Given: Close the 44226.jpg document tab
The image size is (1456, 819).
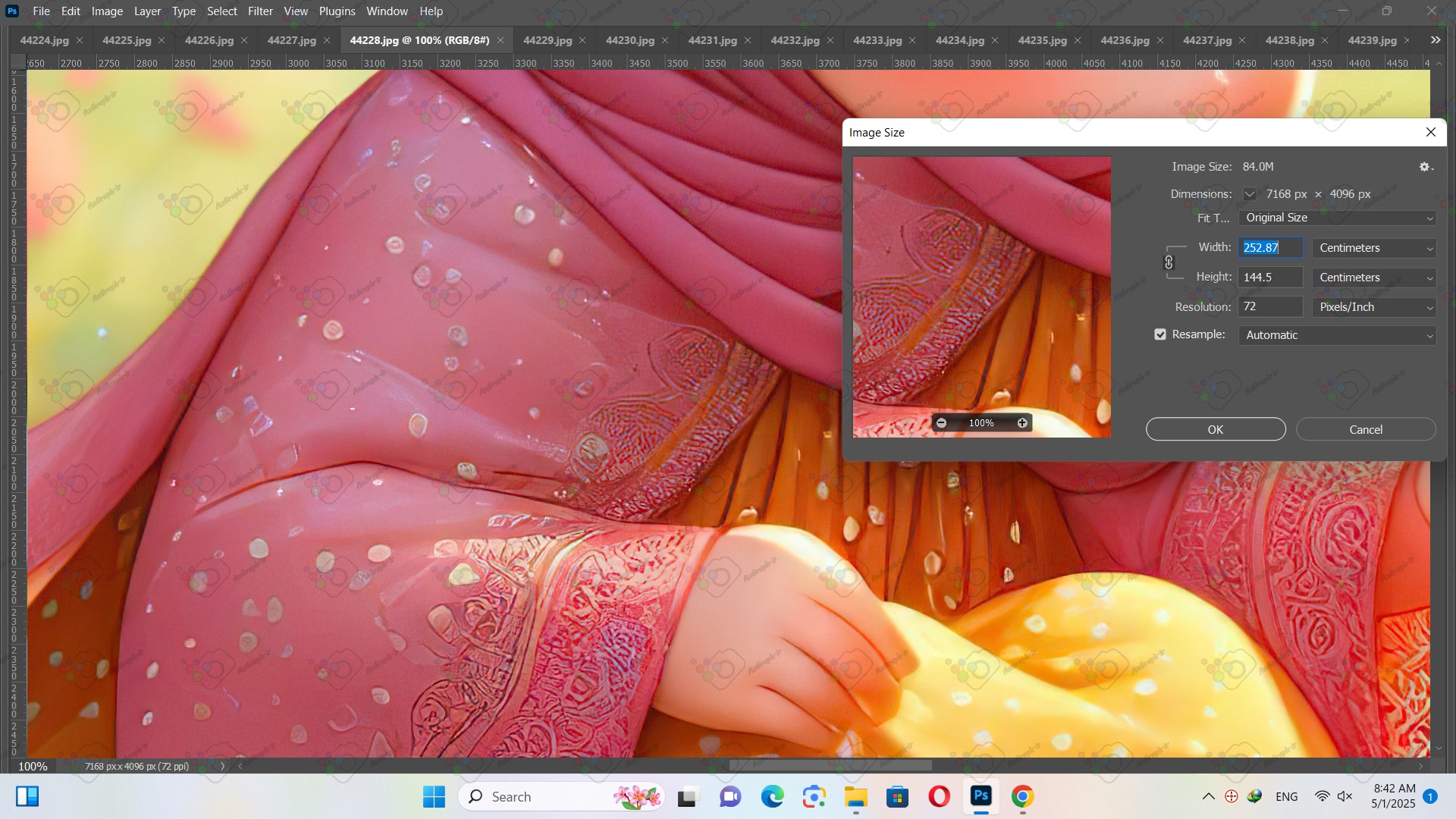Looking at the screenshot, I should point(244,40).
